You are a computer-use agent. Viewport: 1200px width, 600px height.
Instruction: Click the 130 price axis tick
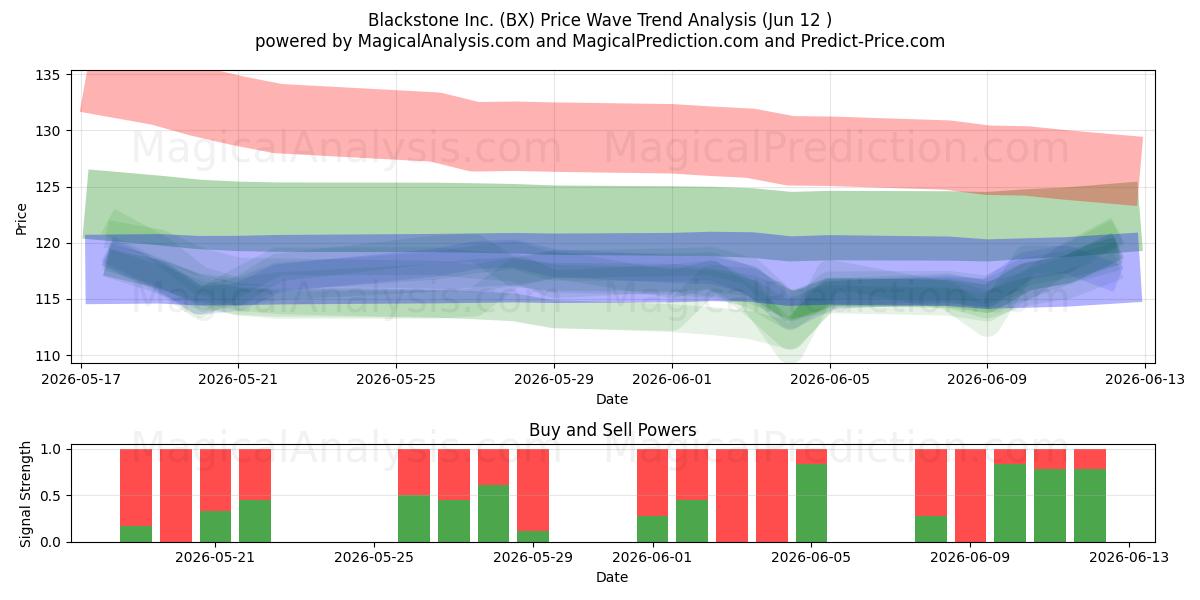49,131
